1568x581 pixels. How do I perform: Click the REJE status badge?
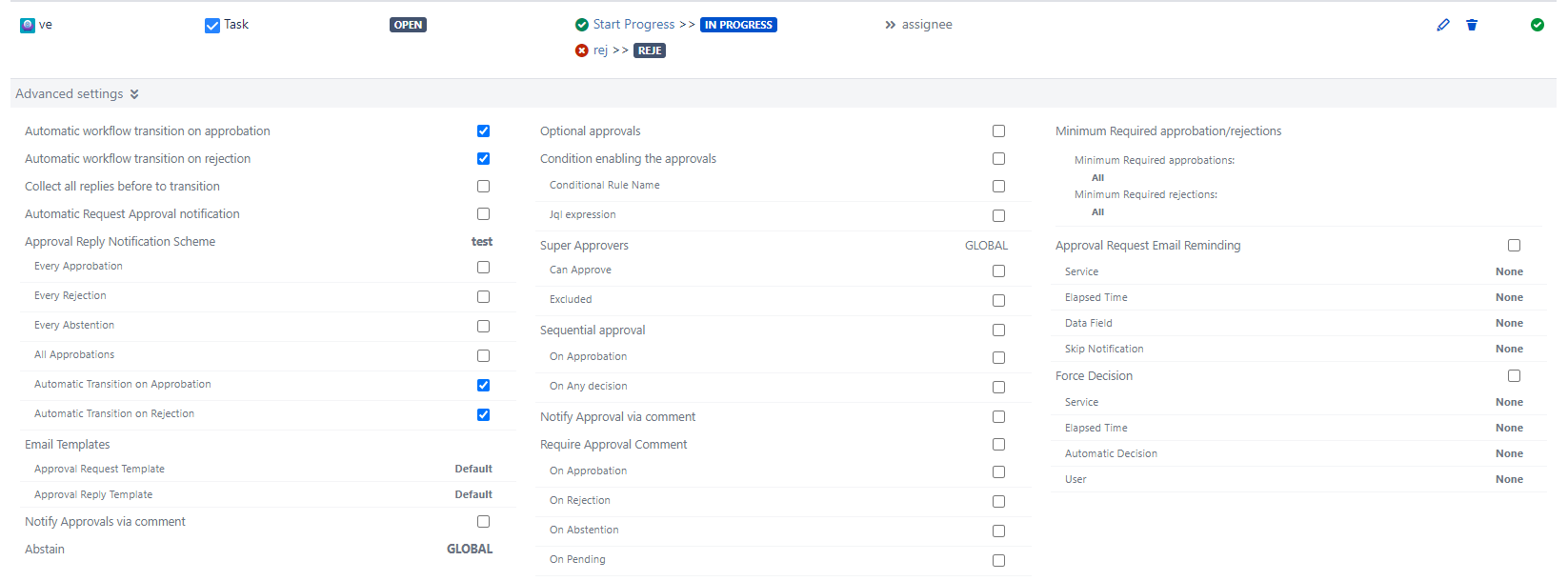(650, 50)
